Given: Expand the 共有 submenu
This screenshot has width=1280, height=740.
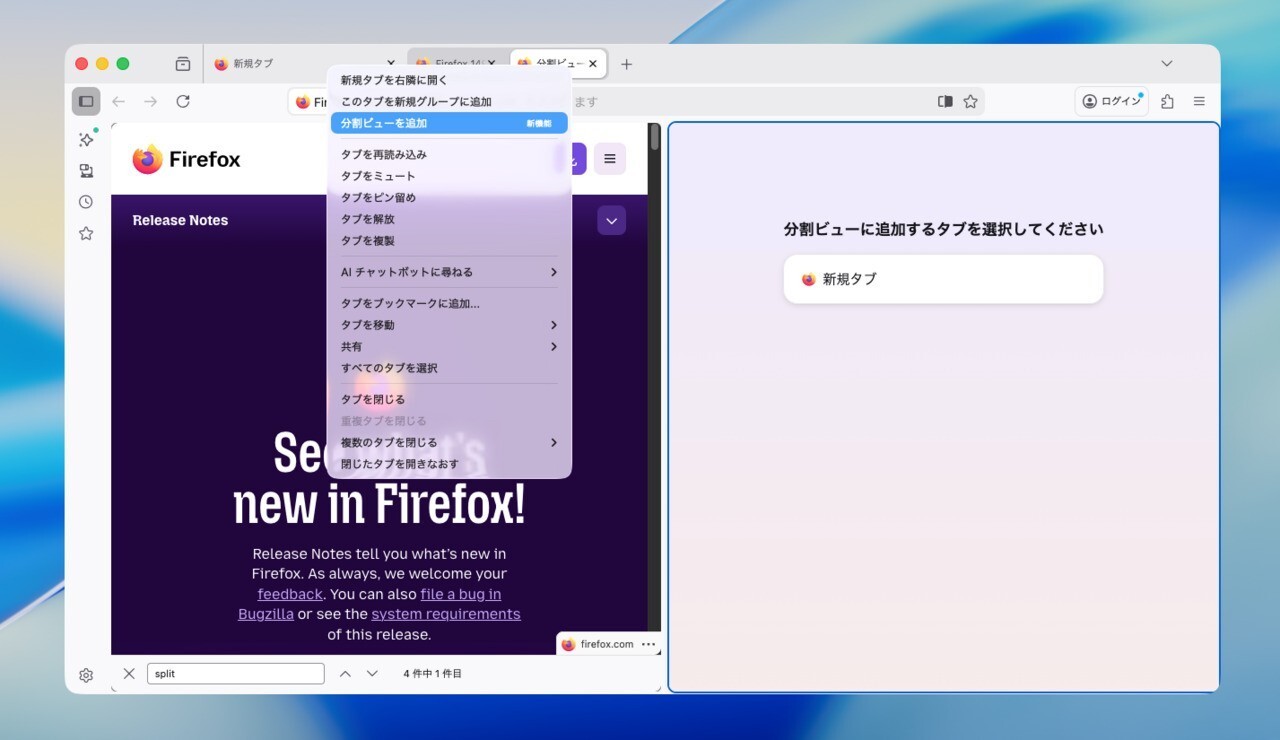Looking at the screenshot, I should (x=449, y=347).
